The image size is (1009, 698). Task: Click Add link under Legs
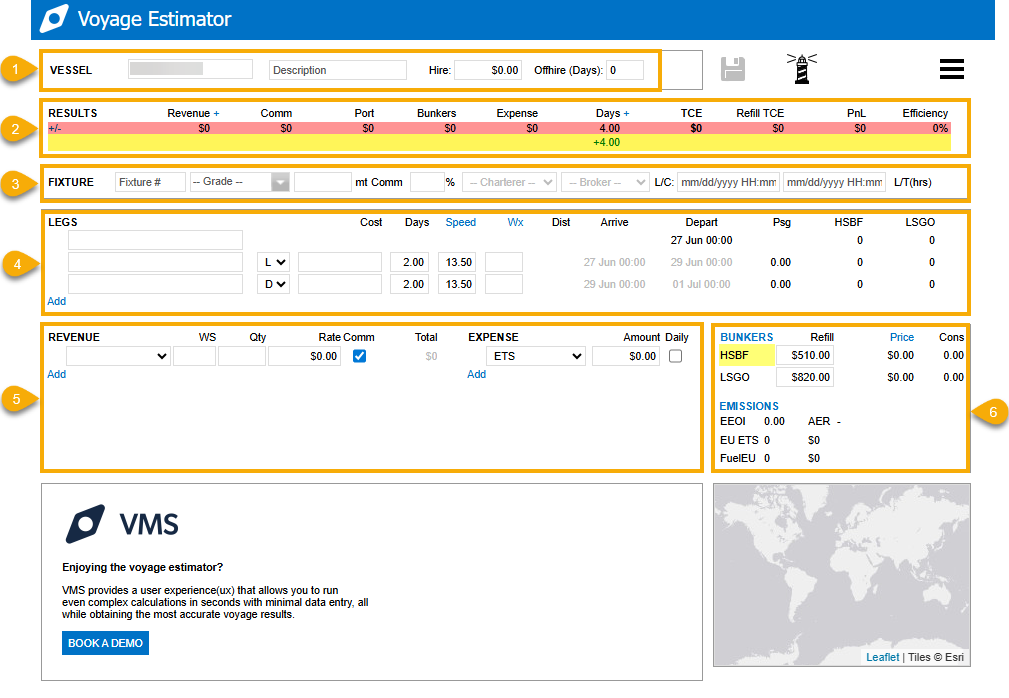click(56, 301)
